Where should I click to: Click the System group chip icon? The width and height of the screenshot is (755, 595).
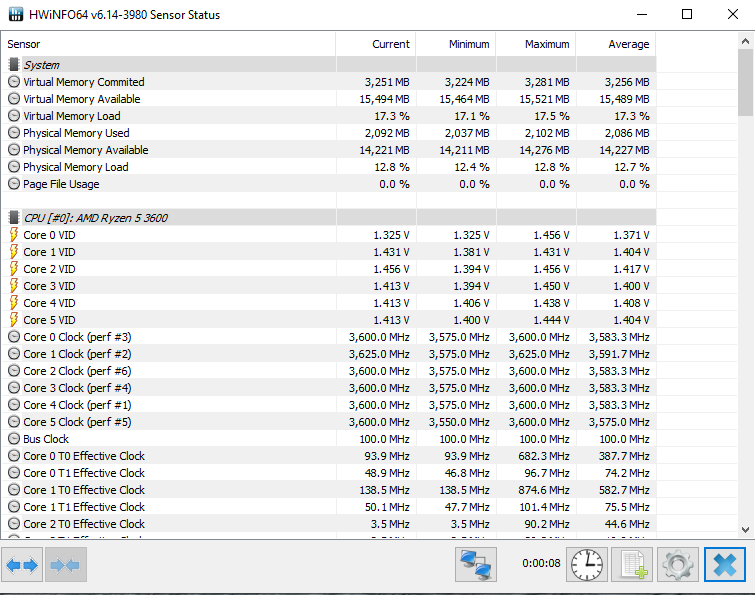pos(14,65)
